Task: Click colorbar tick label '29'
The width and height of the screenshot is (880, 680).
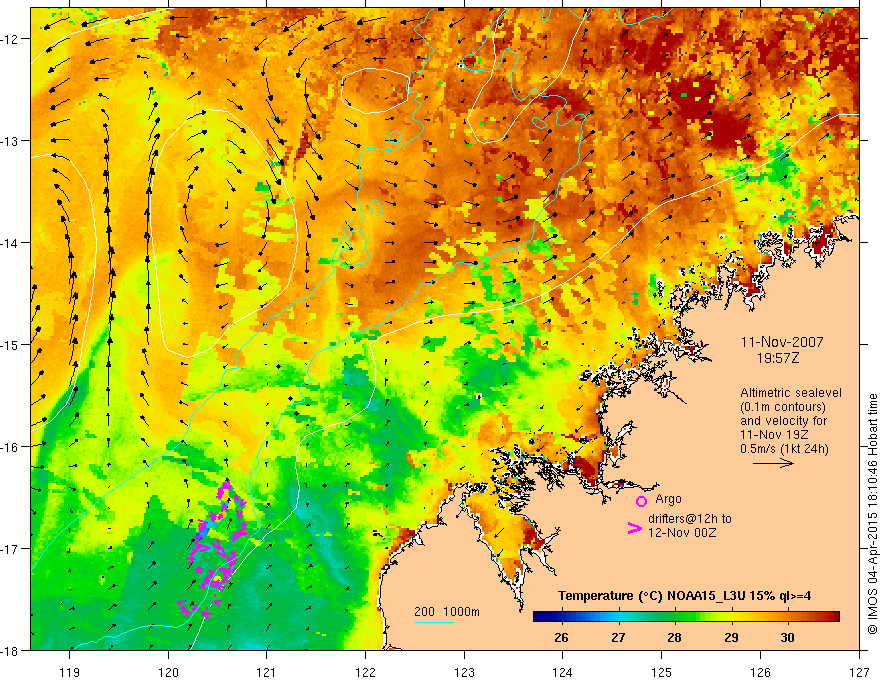Action: coord(731,638)
